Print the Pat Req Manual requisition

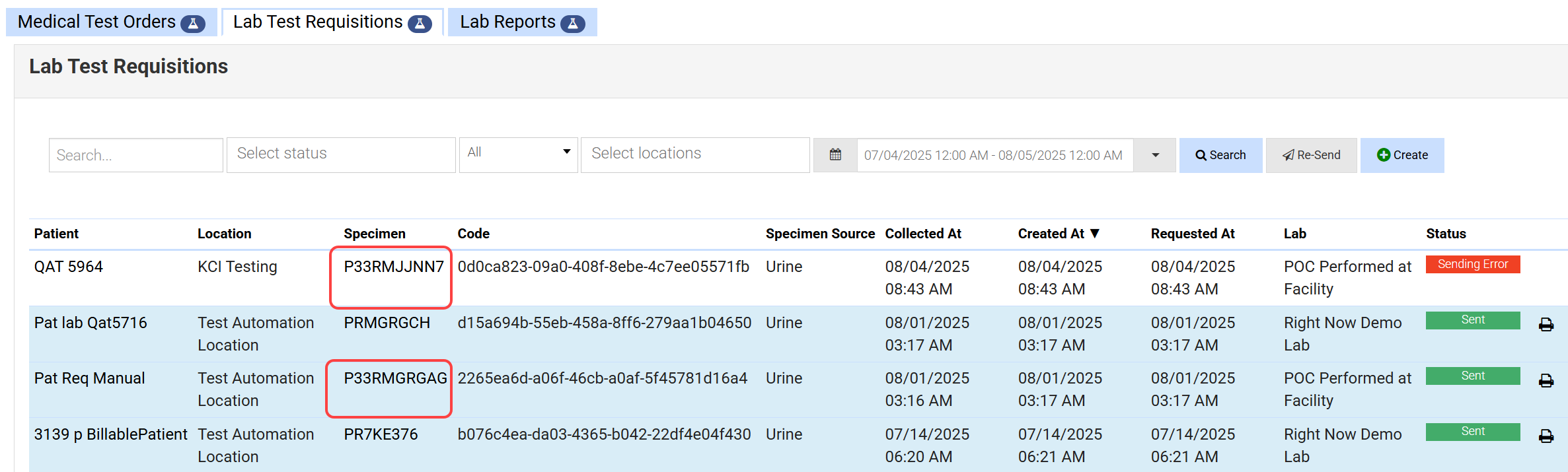[x=1546, y=381]
